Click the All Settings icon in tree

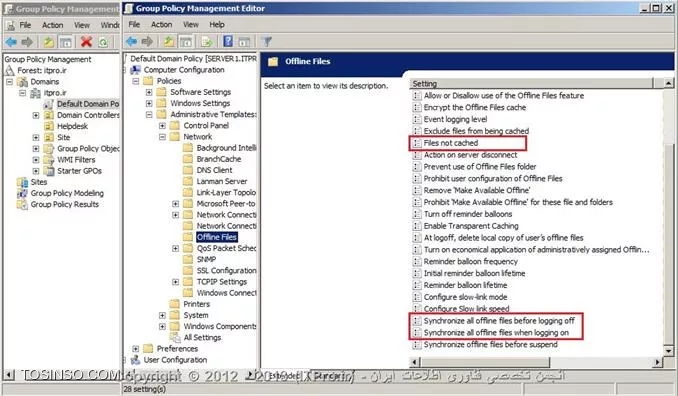coord(175,337)
